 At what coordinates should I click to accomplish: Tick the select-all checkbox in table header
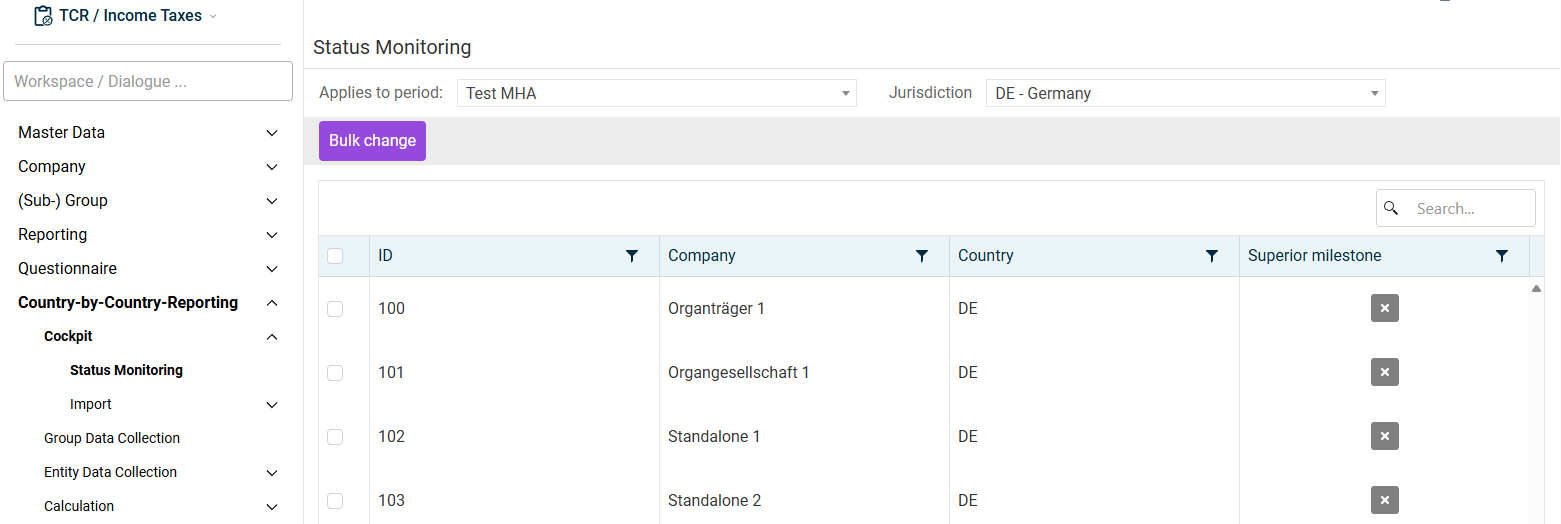335,256
